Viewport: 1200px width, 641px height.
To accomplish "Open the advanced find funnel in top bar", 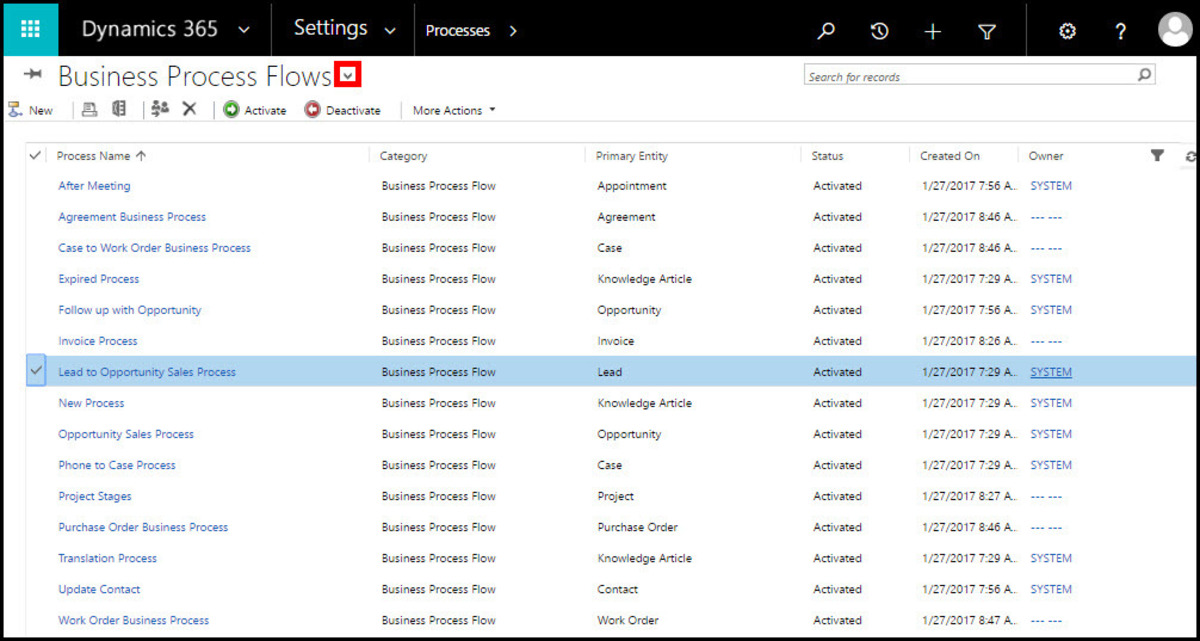I will 987,31.
